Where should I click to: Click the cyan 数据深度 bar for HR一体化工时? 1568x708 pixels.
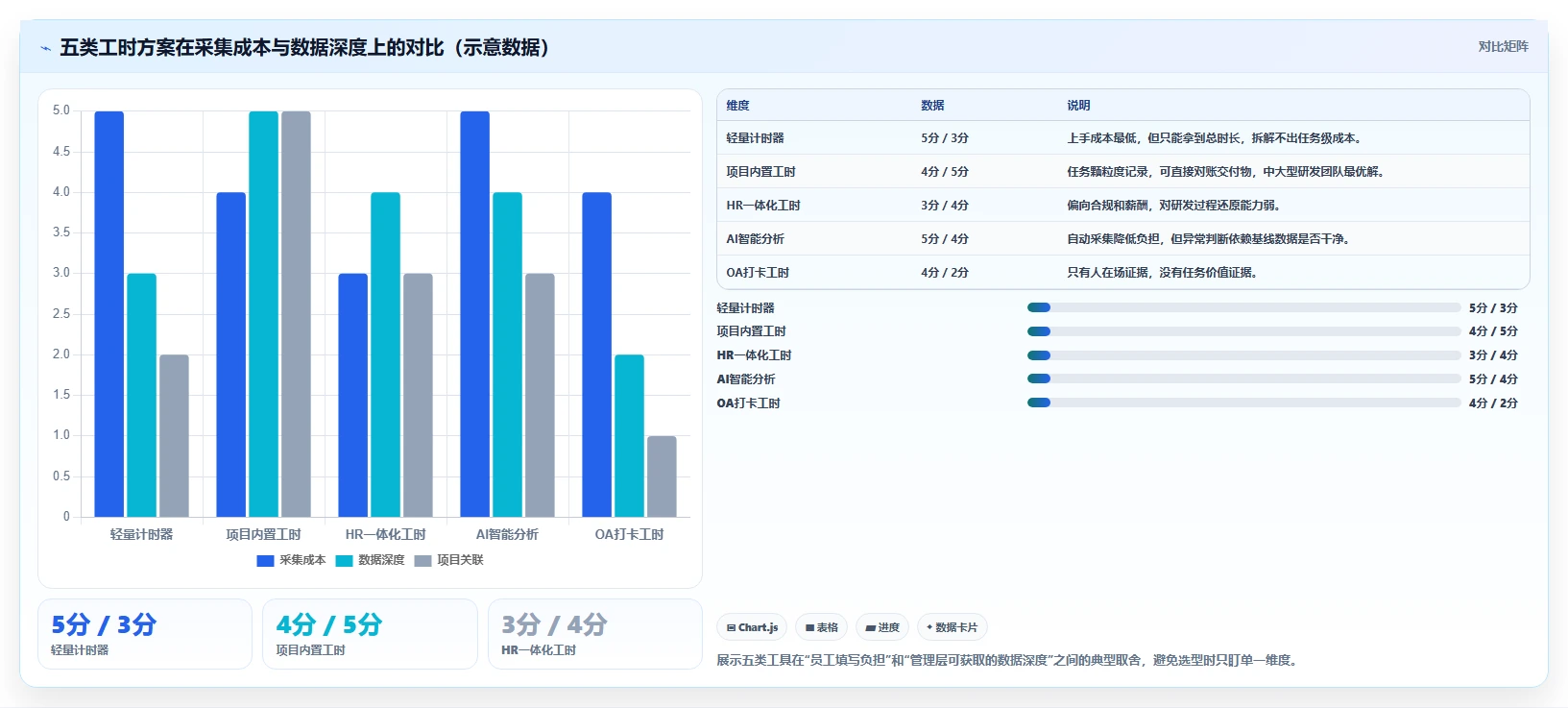pos(386,354)
